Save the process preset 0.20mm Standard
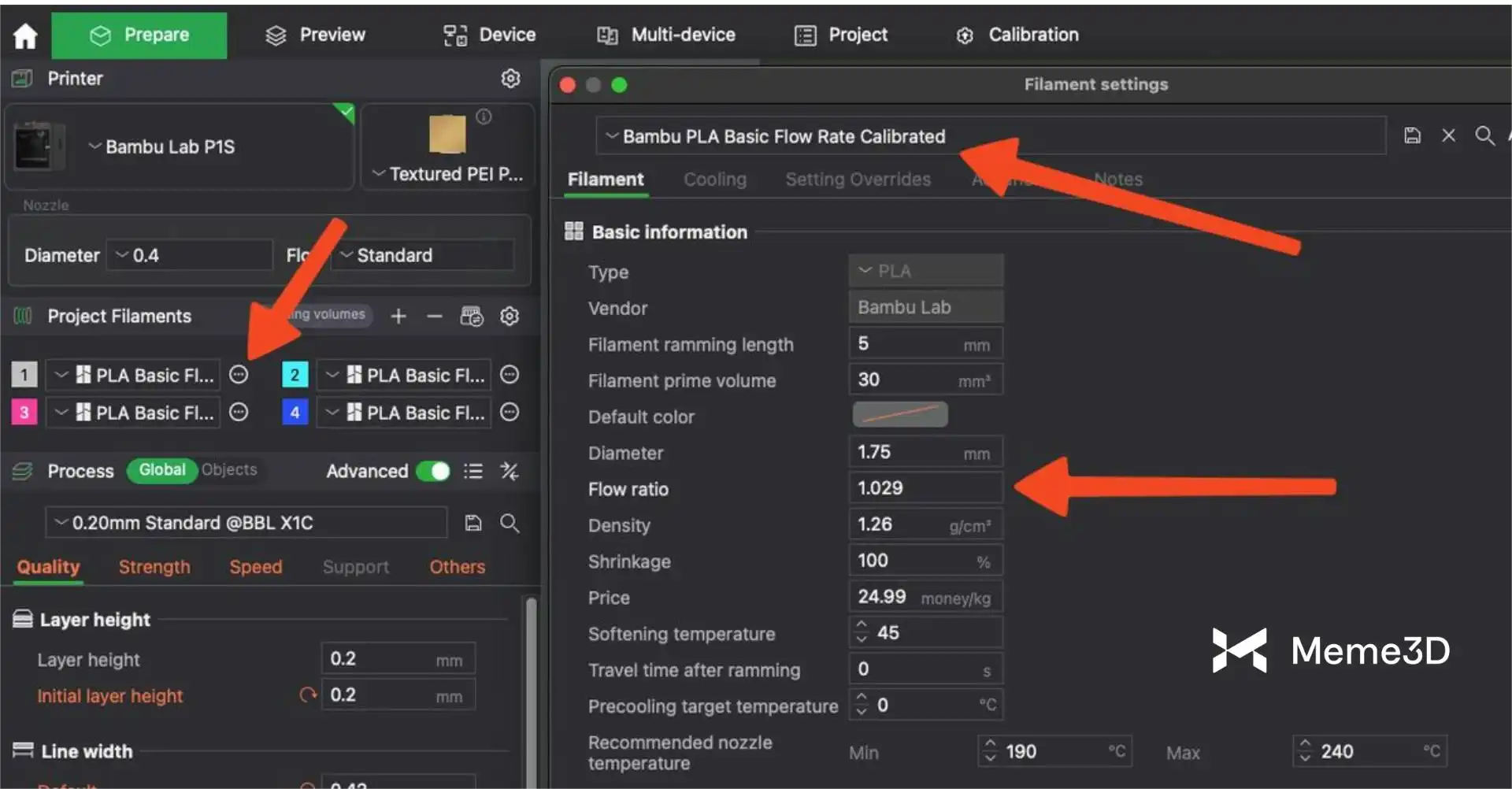The image size is (1512, 789). tap(472, 523)
